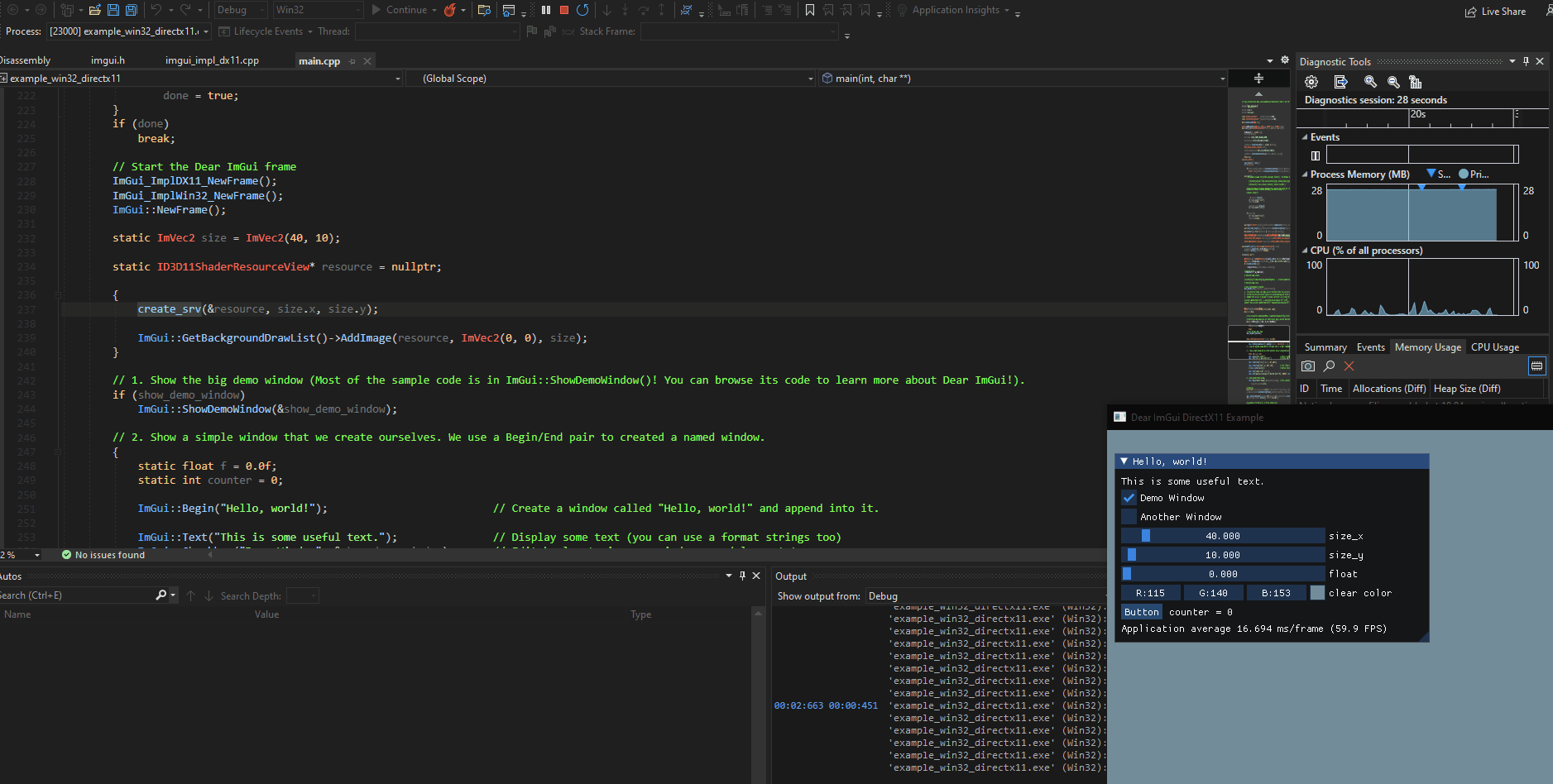Viewport: 1553px width, 784px height.
Task: Open the Win32 platform dropdown
Action: tap(318, 10)
